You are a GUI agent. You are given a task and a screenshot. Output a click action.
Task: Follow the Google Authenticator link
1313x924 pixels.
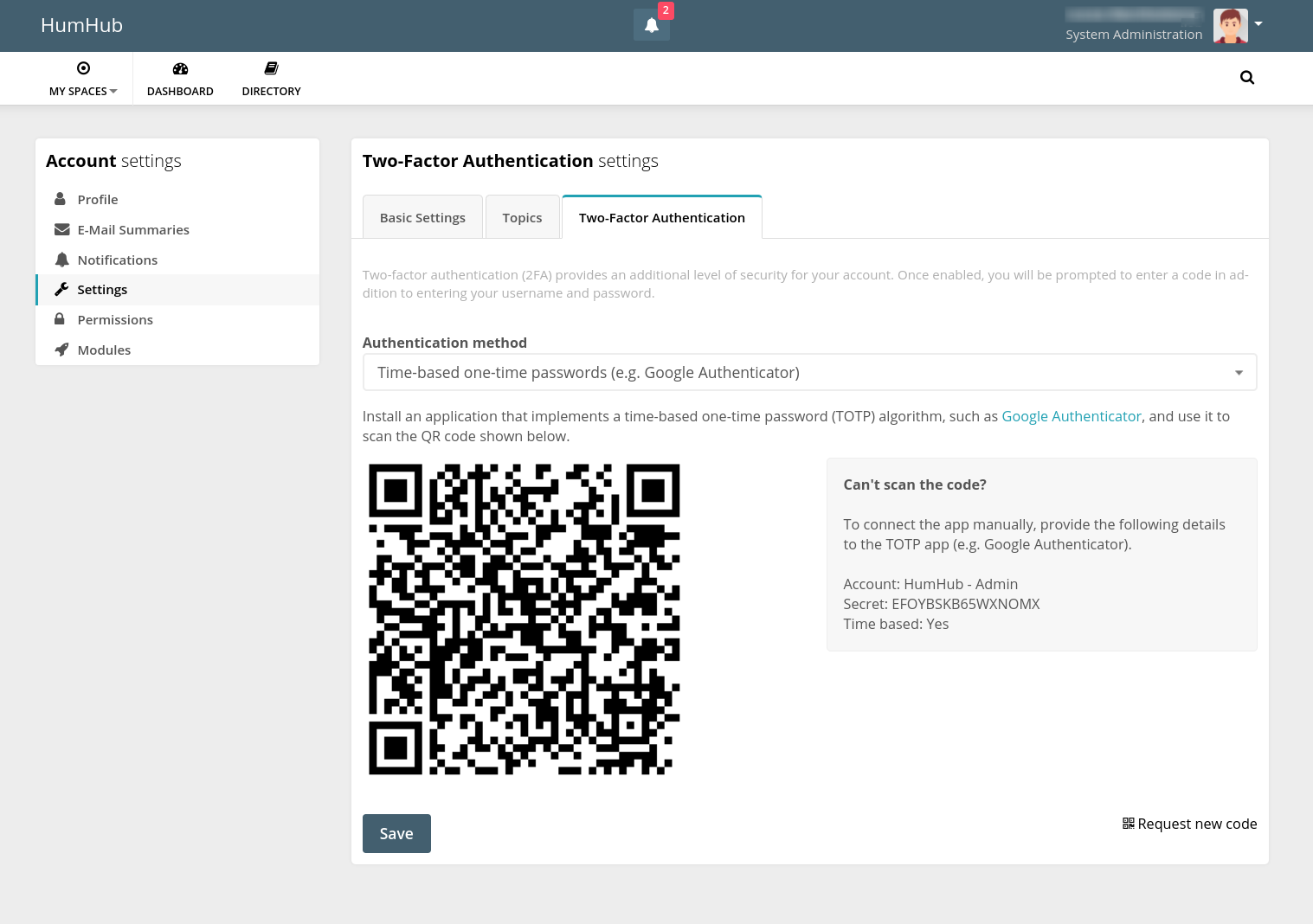(1072, 416)
